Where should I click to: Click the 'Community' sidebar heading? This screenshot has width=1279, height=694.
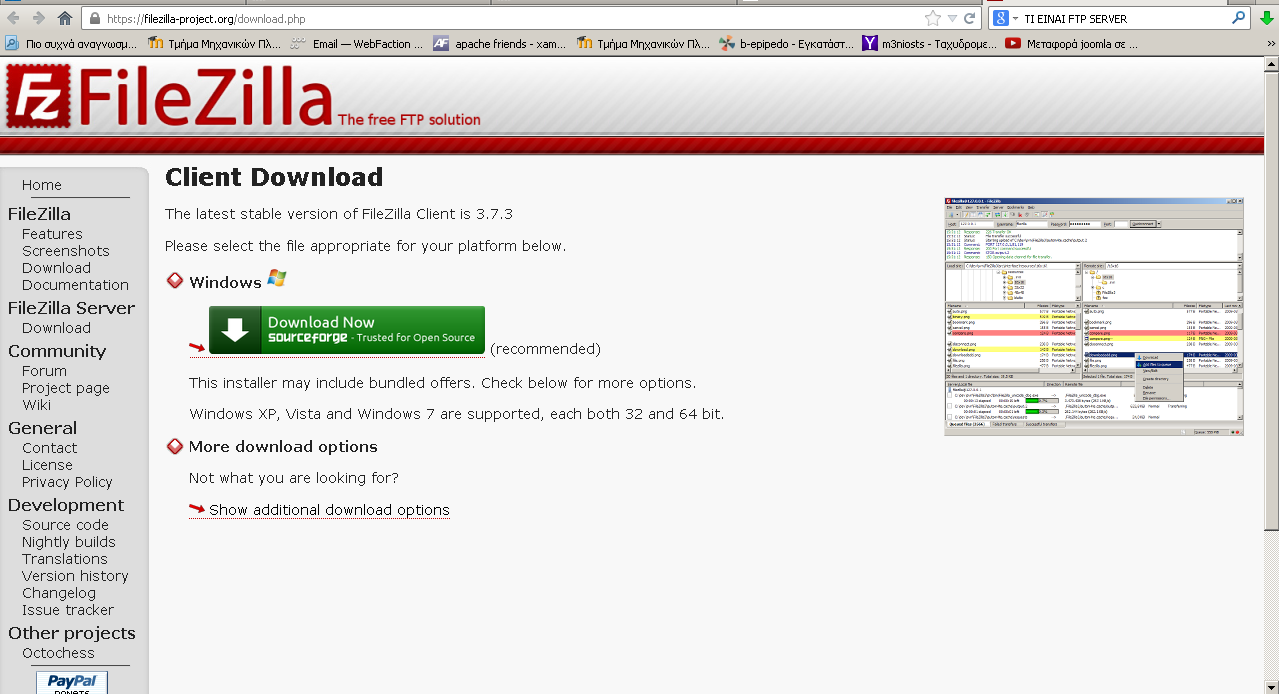pyautogui.click(x=57, y=351)
